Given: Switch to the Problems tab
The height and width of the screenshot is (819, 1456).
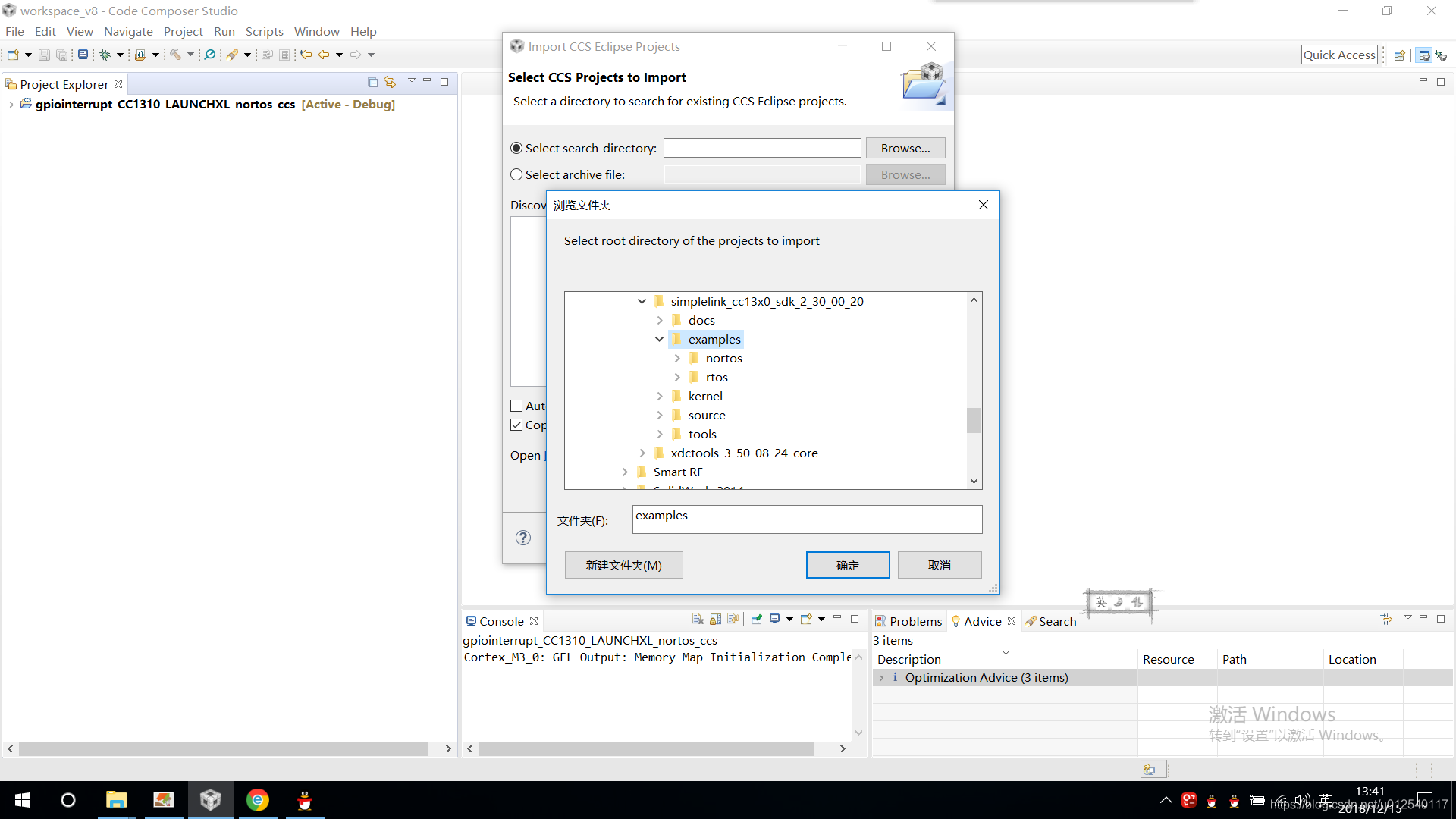Looking at the screenshot, I should [908, 621].
